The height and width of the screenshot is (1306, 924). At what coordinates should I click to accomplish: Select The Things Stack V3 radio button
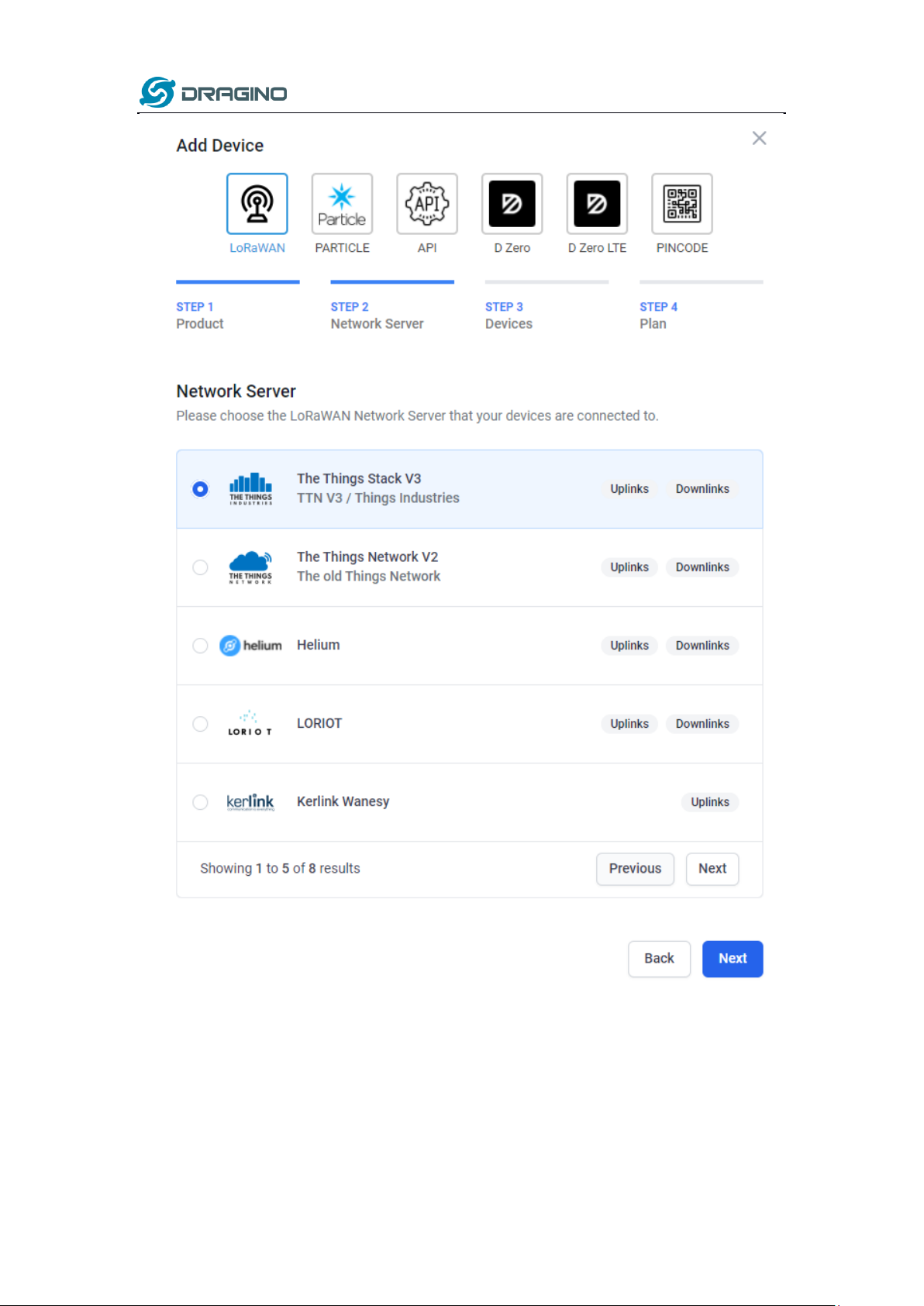point(200,489)
